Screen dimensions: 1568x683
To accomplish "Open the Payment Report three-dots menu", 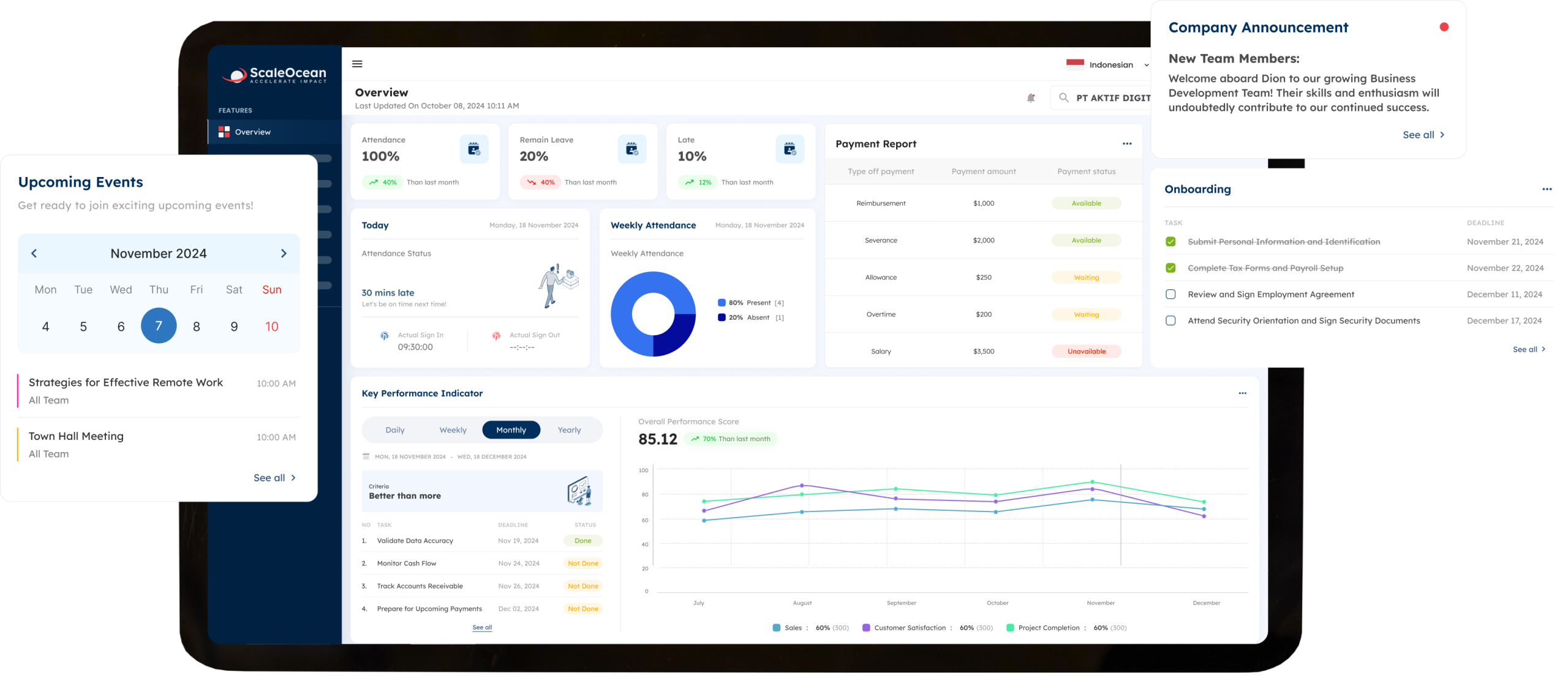I will [1127, 144].
